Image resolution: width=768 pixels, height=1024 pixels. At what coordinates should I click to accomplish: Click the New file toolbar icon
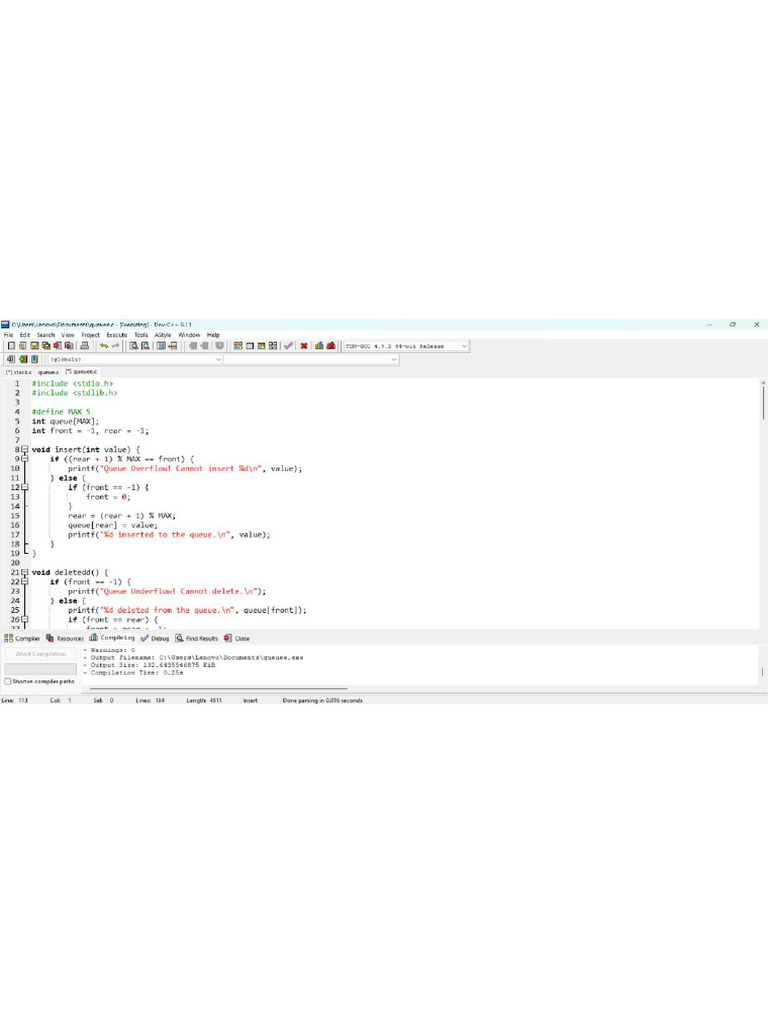[x=11, y=346]
